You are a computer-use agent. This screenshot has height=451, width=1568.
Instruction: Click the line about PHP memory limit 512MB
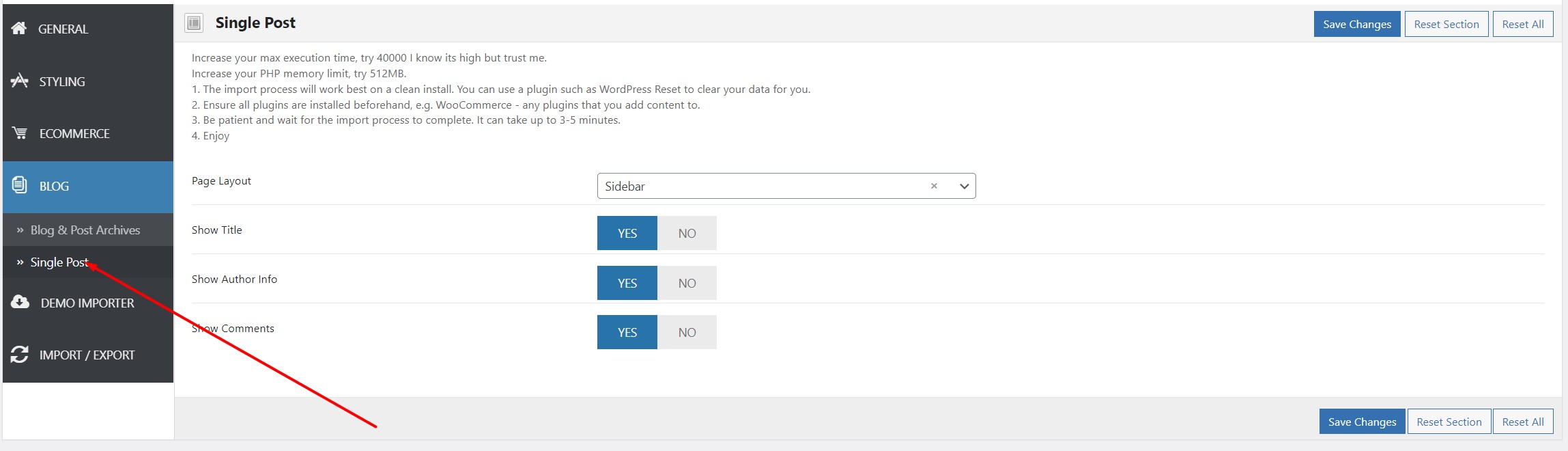click(299, 73)
